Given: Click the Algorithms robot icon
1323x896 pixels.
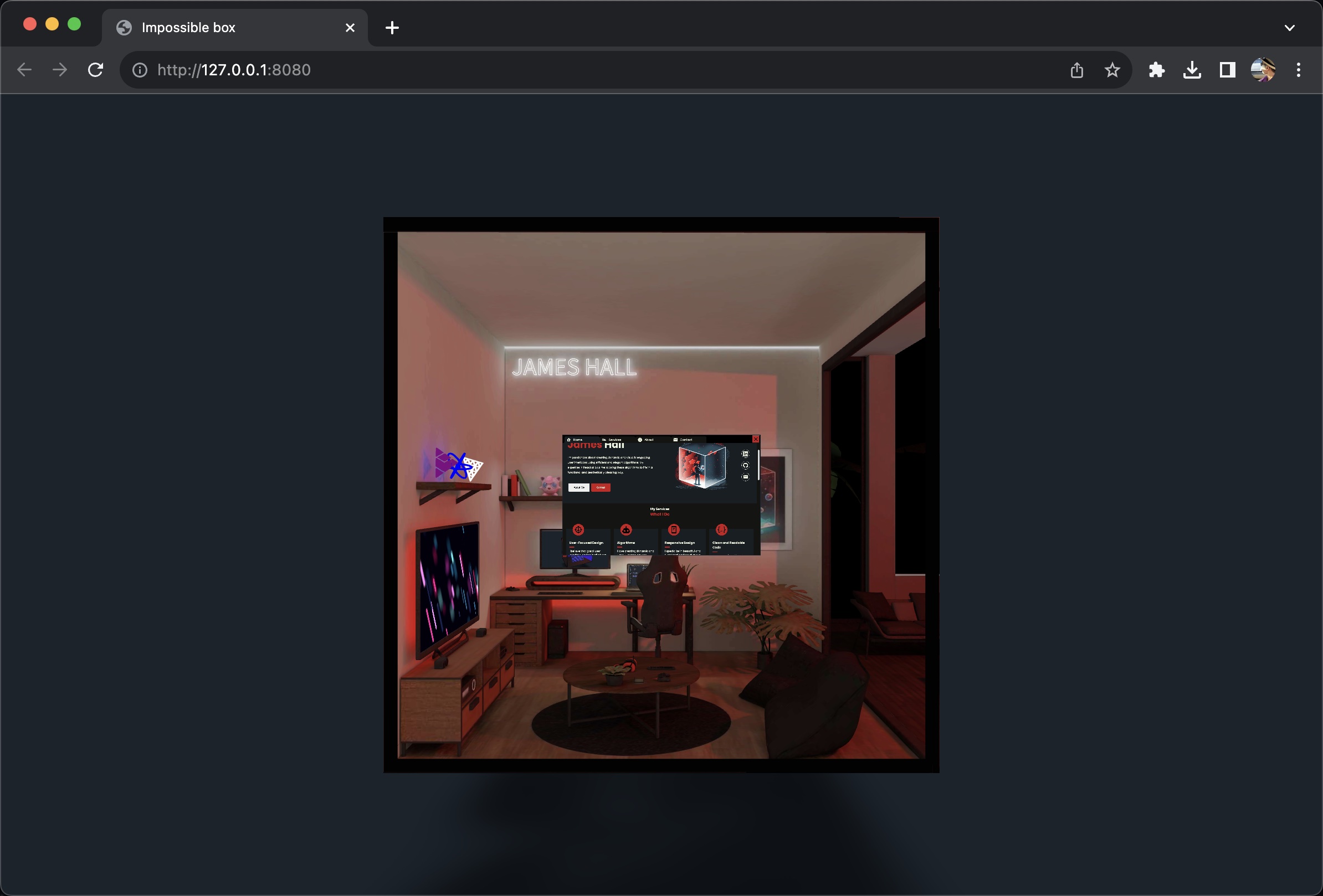Looking at the screenshot, I should point(626,529).
